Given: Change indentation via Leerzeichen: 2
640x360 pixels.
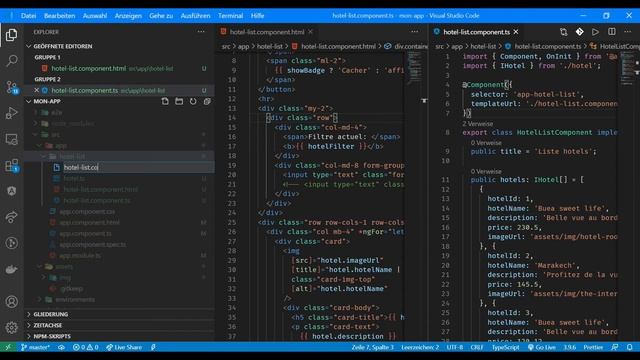Looking at the screenshot, I should point(420,347).
